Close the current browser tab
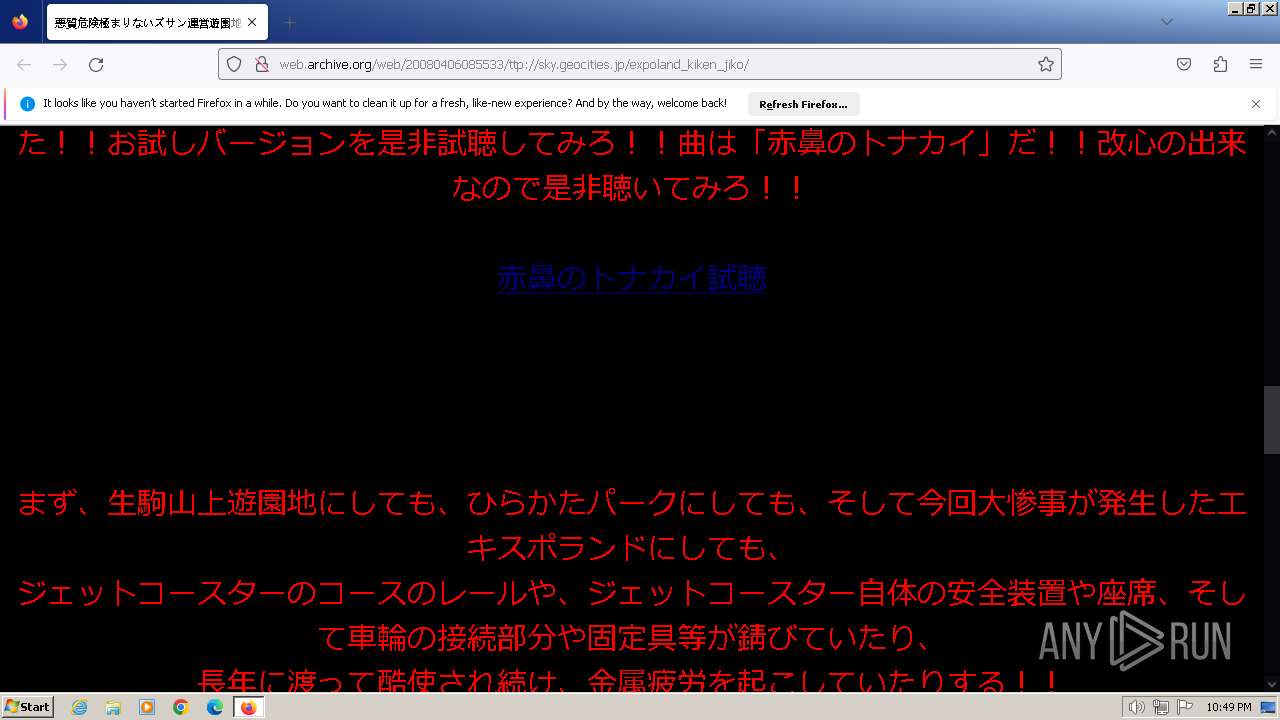The image size is (1280, 720). (252, 22)
